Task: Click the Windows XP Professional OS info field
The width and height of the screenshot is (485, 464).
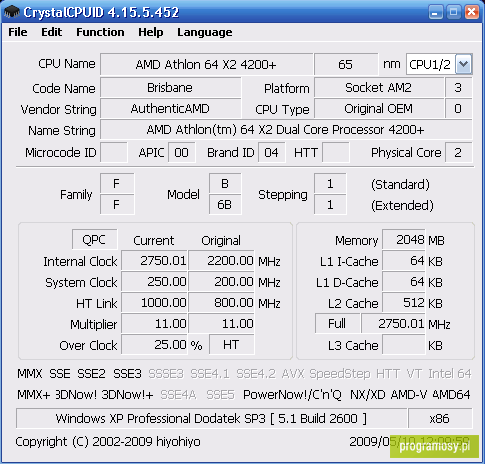Action: pos(211,418)
